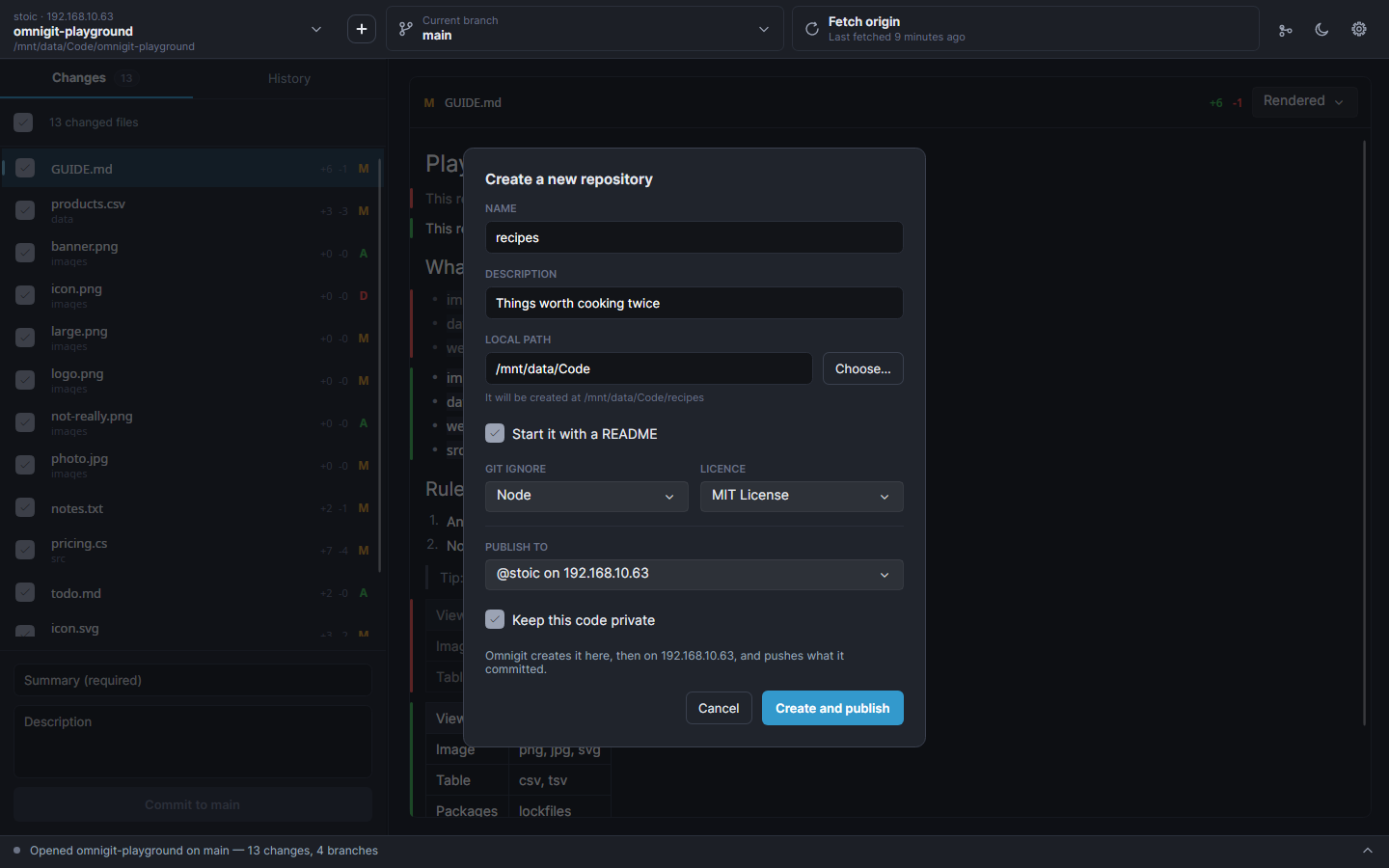Uncheck the pricing.cs file checkbox
The image size is (1389, 868).
pos(25,550)
